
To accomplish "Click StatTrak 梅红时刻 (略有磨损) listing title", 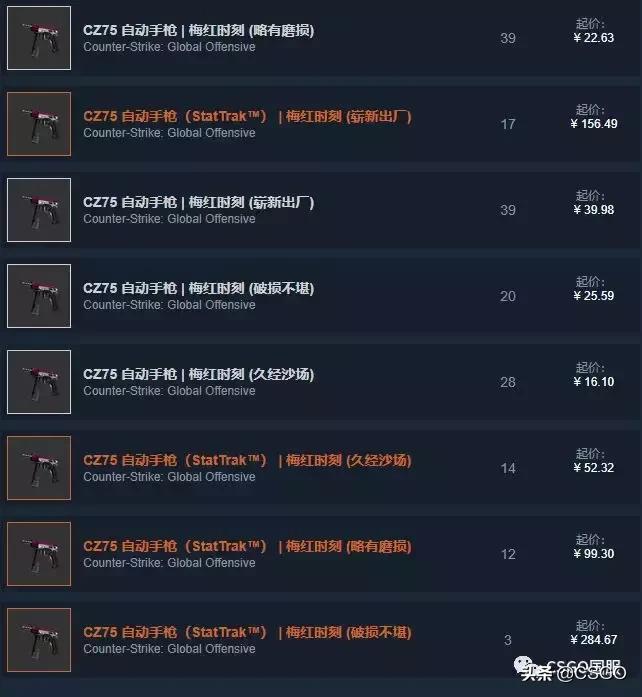I will pyautogui.click(x=247, y=546).
